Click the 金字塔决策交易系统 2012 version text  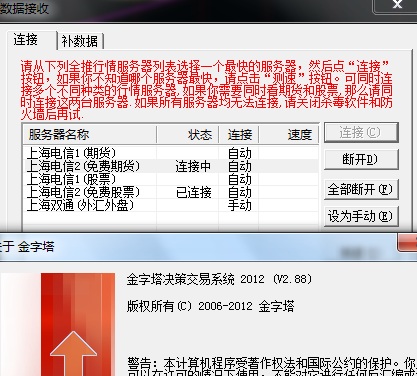tap(219, 279)
